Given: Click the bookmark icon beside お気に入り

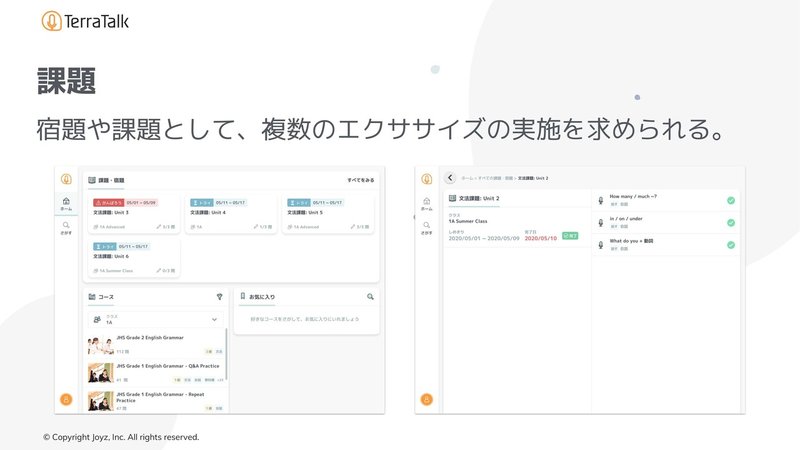Looking at the screenshot, I should click(243, 296).
